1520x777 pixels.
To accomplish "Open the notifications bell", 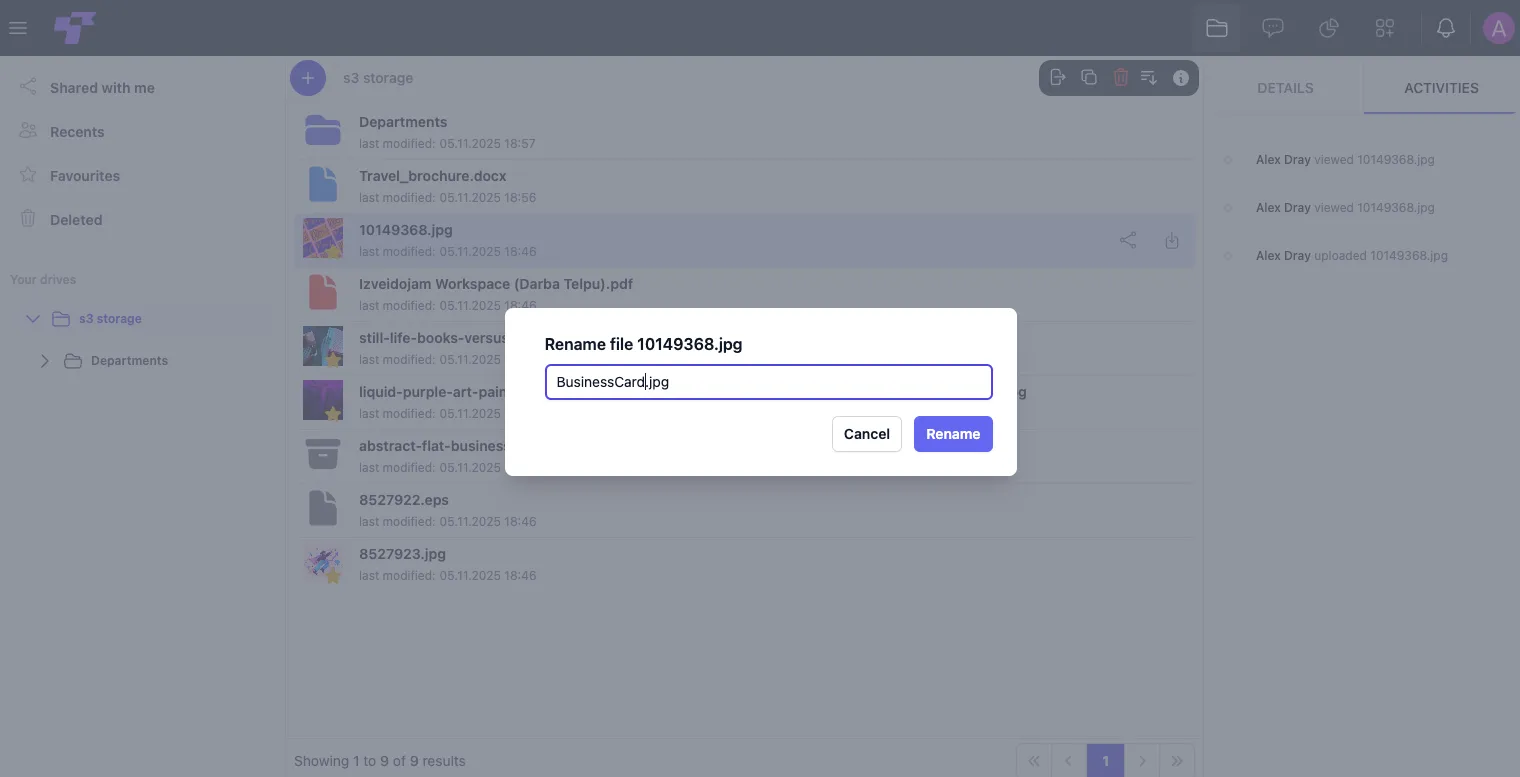I will click(x=1446, y=28).
